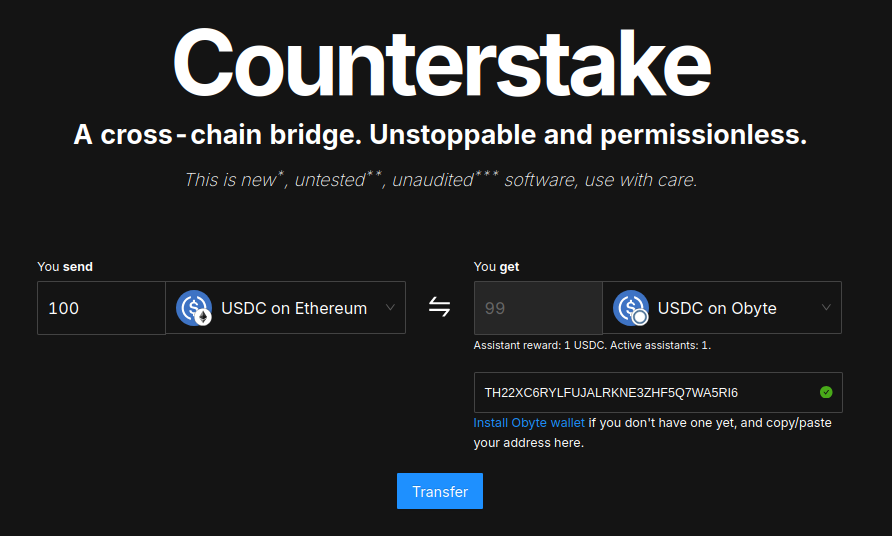Click the USDC Ethereum token logo

click(x=194, y=308)
